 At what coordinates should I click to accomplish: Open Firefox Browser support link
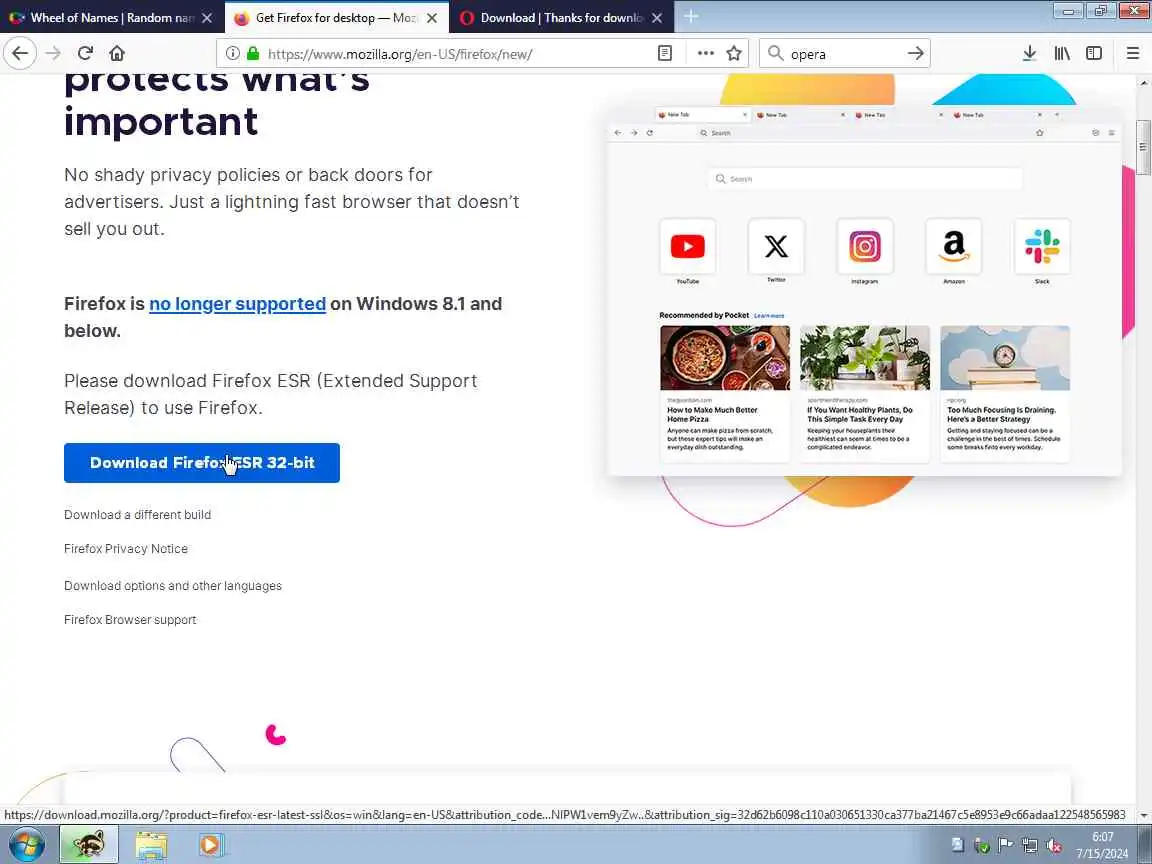130,619
